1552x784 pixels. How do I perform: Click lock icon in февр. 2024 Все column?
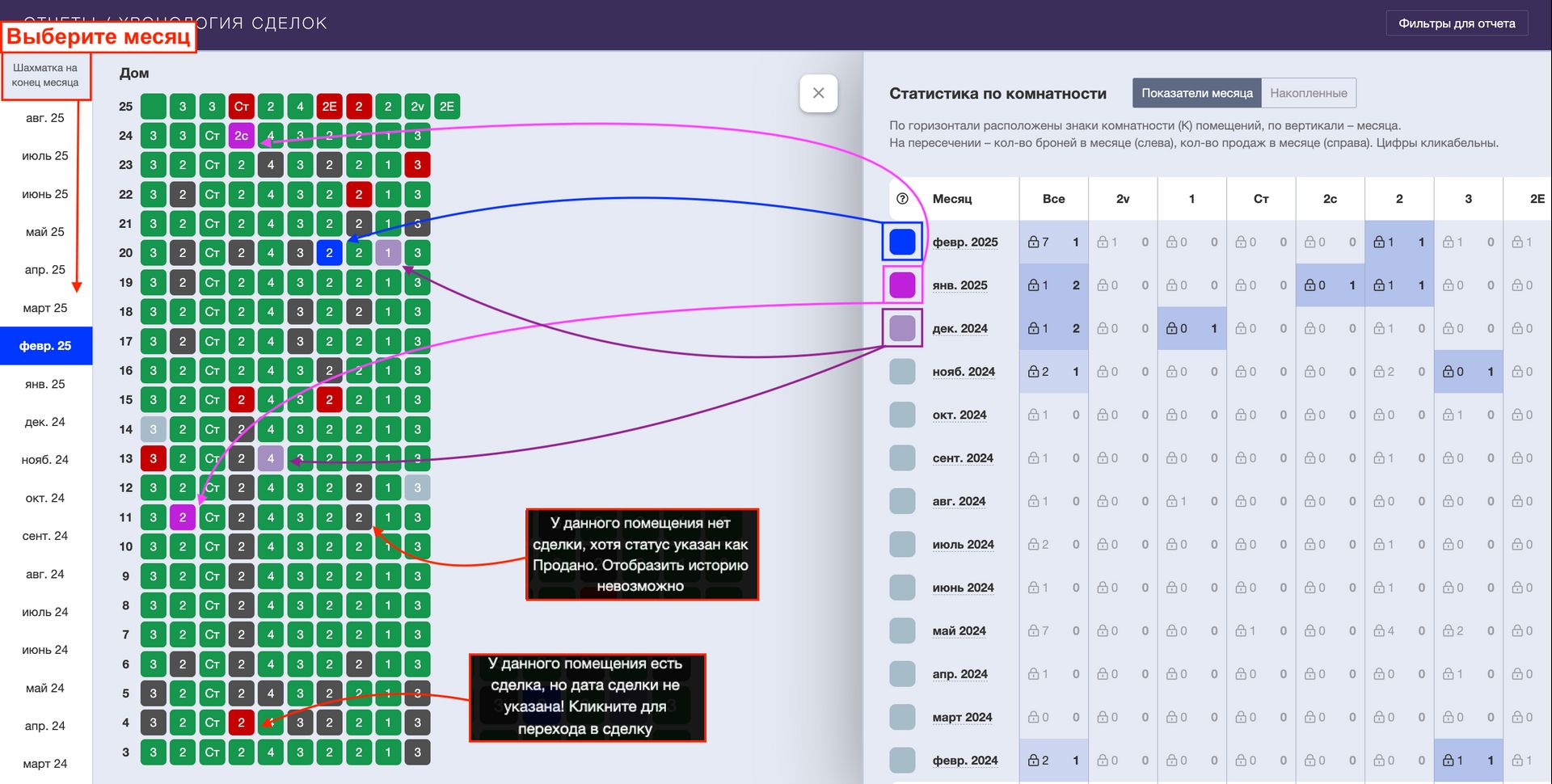coord(1033,761)
